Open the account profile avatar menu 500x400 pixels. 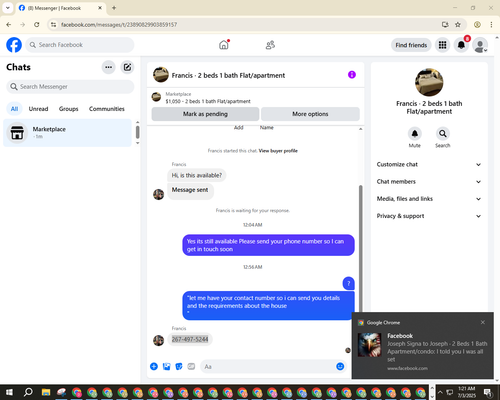pos(480,45)
